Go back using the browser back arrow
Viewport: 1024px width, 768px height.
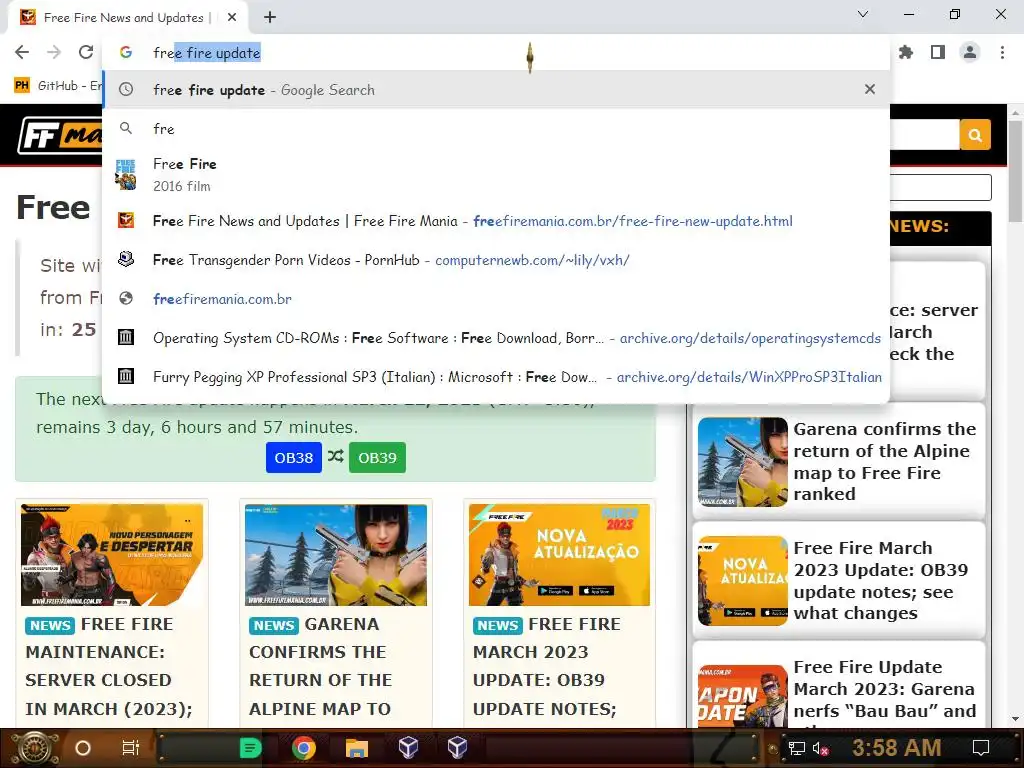22,52
